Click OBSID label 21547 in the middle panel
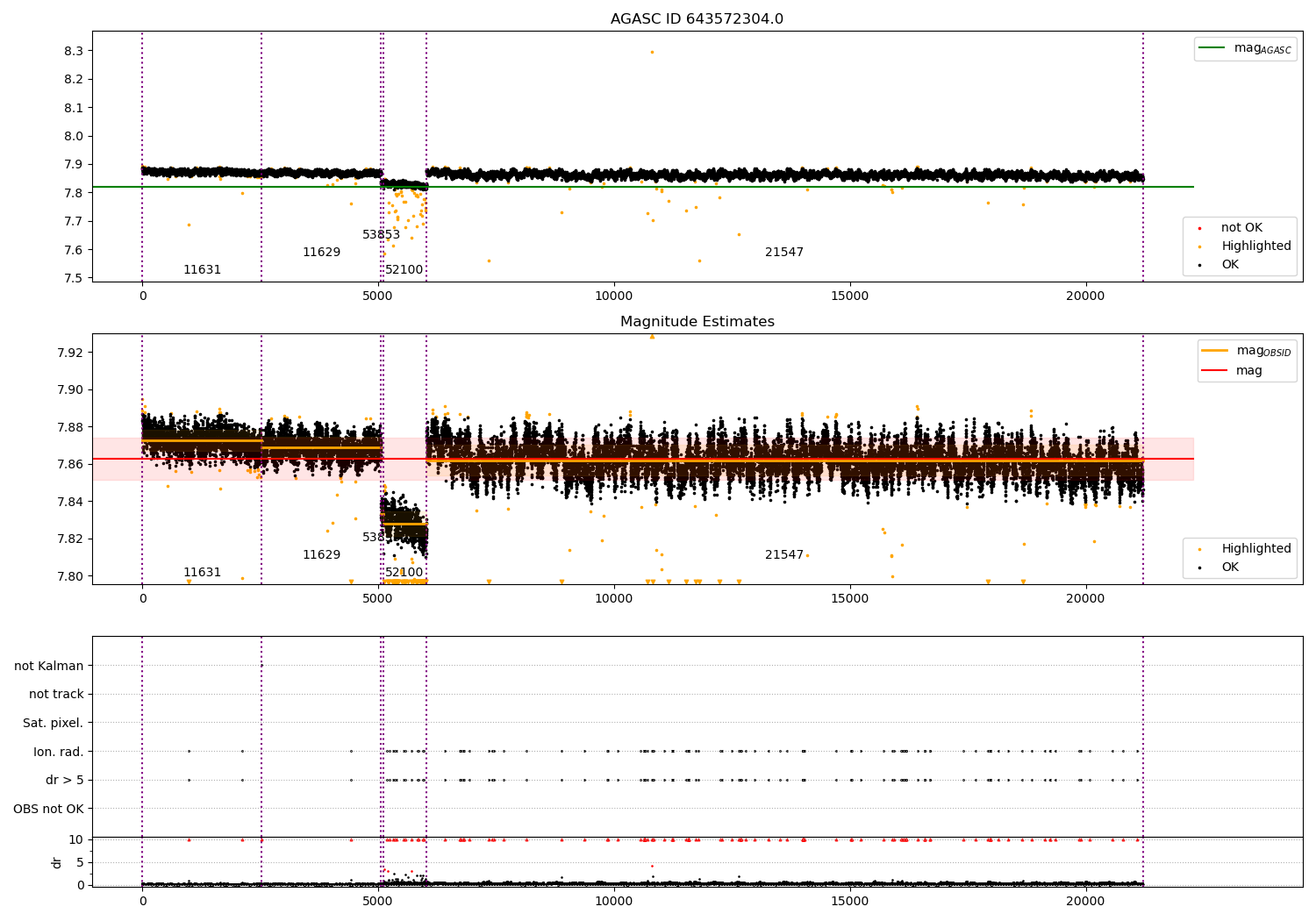 784,555
